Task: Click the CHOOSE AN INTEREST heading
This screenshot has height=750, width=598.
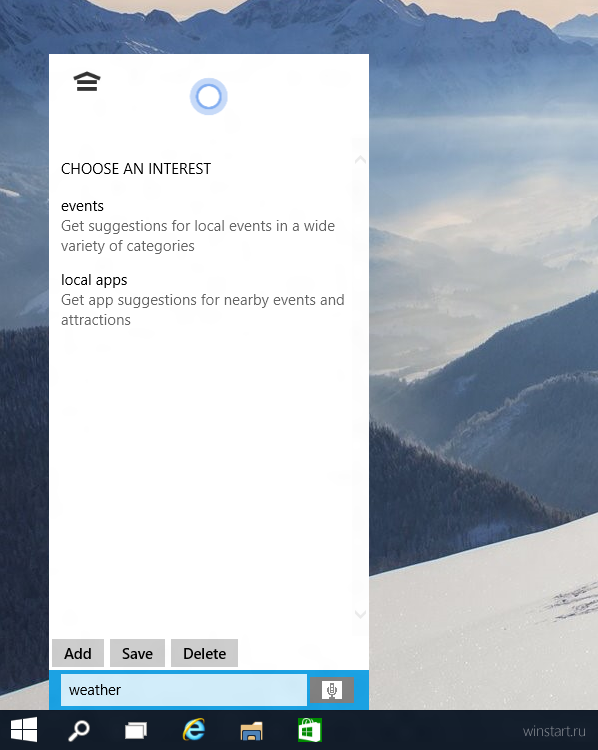Action: click(136, 168)
